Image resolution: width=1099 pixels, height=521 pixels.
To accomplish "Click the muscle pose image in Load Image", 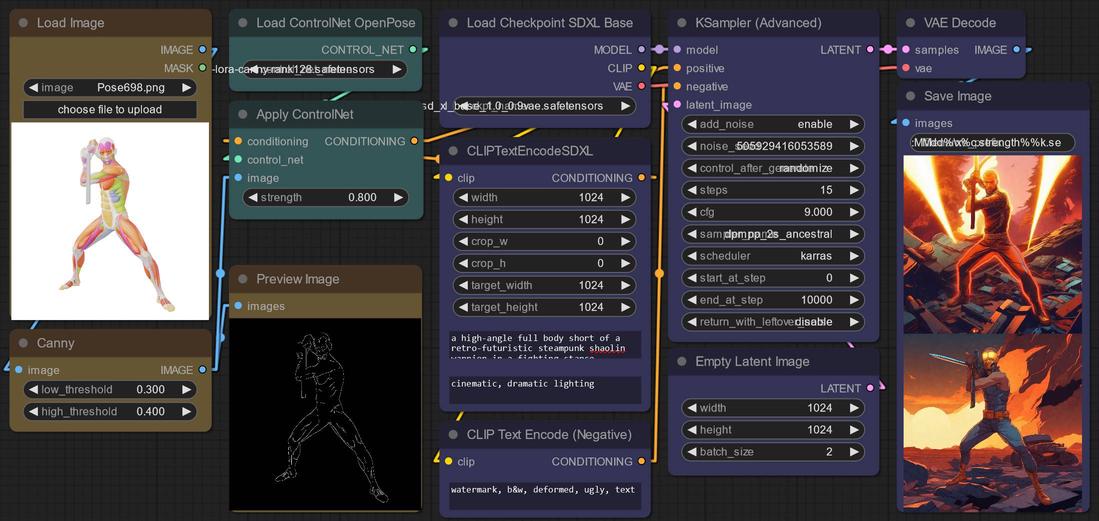I will coord(110,221).
